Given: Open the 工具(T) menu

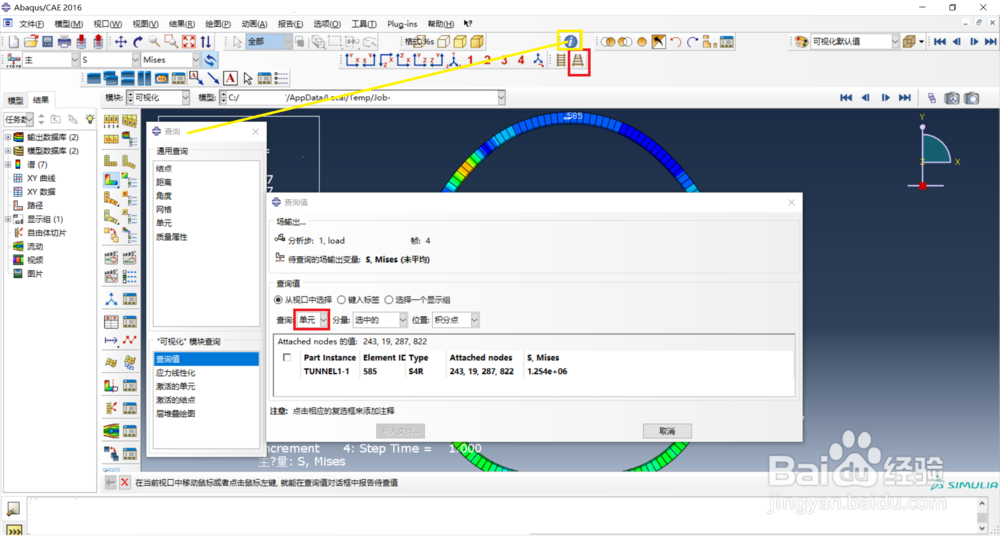Looking at the screenshot, I should [364, 24].
